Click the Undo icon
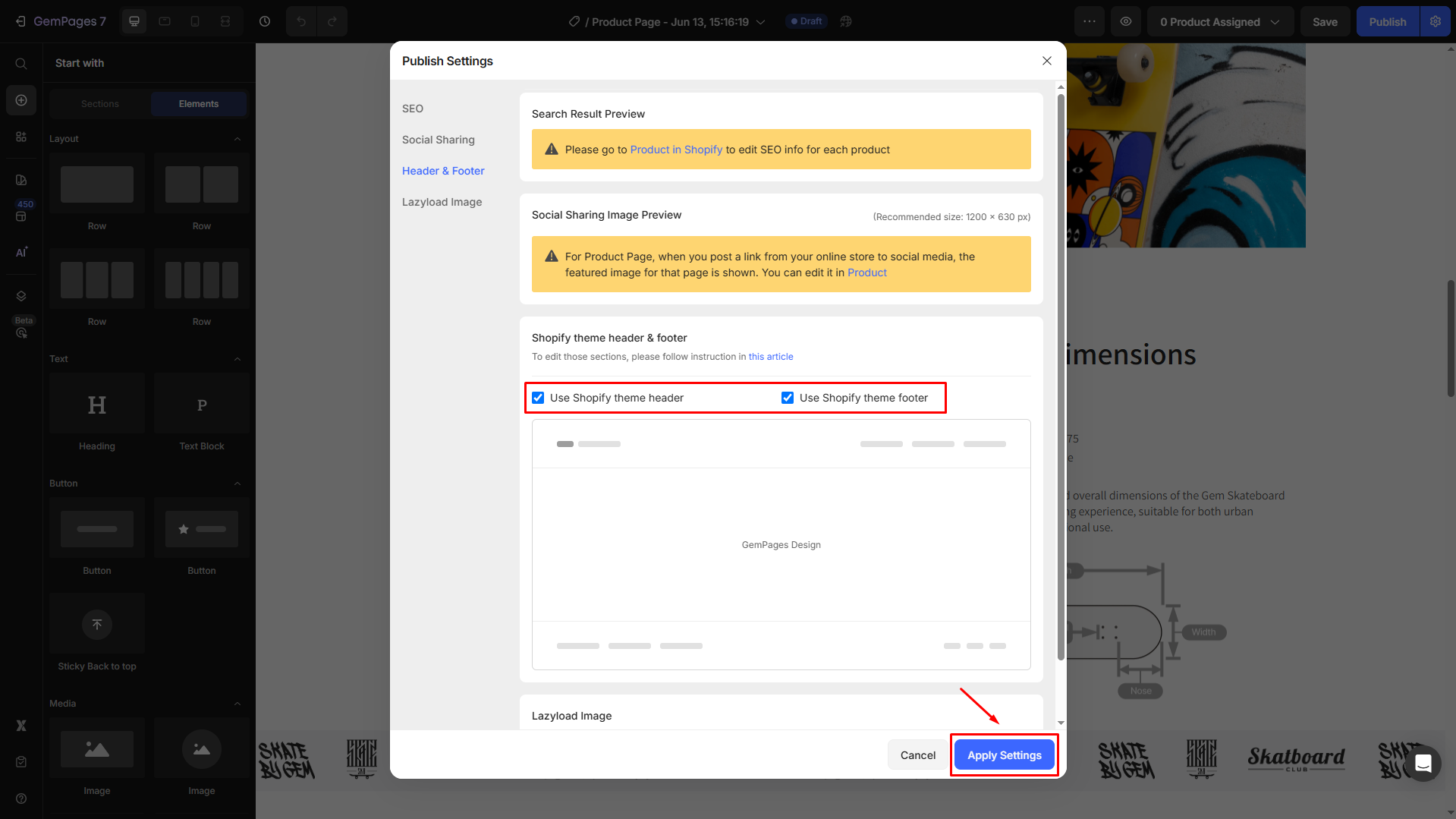 pos(301,21)
